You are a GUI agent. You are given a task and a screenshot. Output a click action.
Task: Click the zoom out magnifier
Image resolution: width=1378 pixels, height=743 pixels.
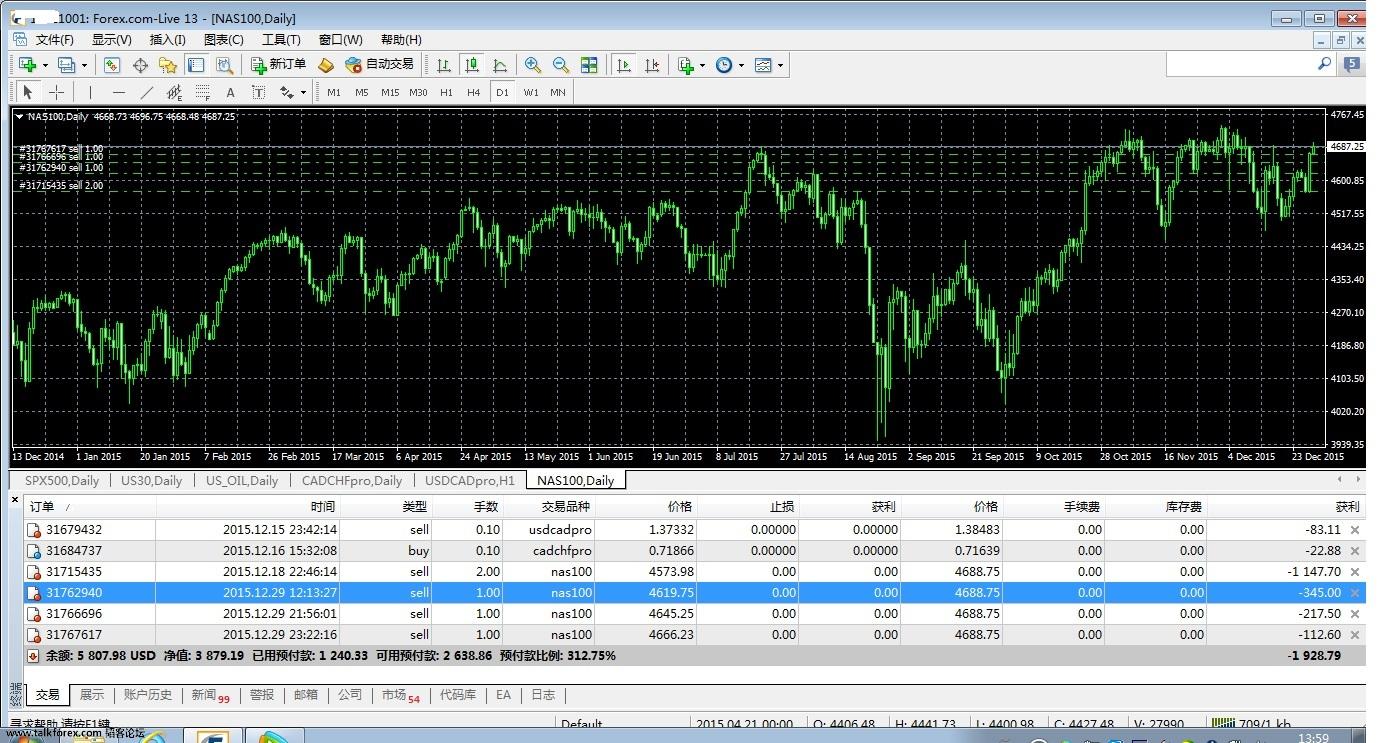click(561, 65)
